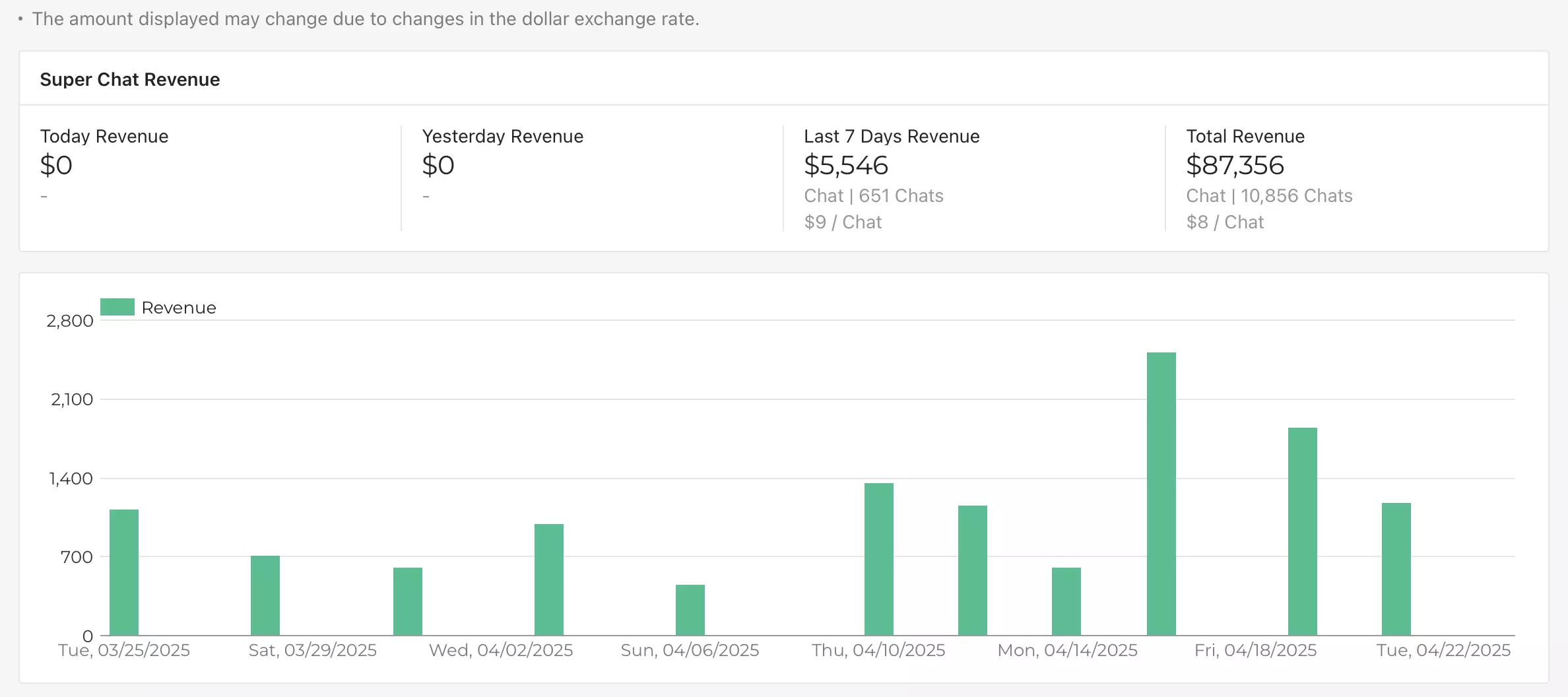1568x697 pixels.
Task: Toggle the Revenue legend swatch
Action: coord(117,307)
